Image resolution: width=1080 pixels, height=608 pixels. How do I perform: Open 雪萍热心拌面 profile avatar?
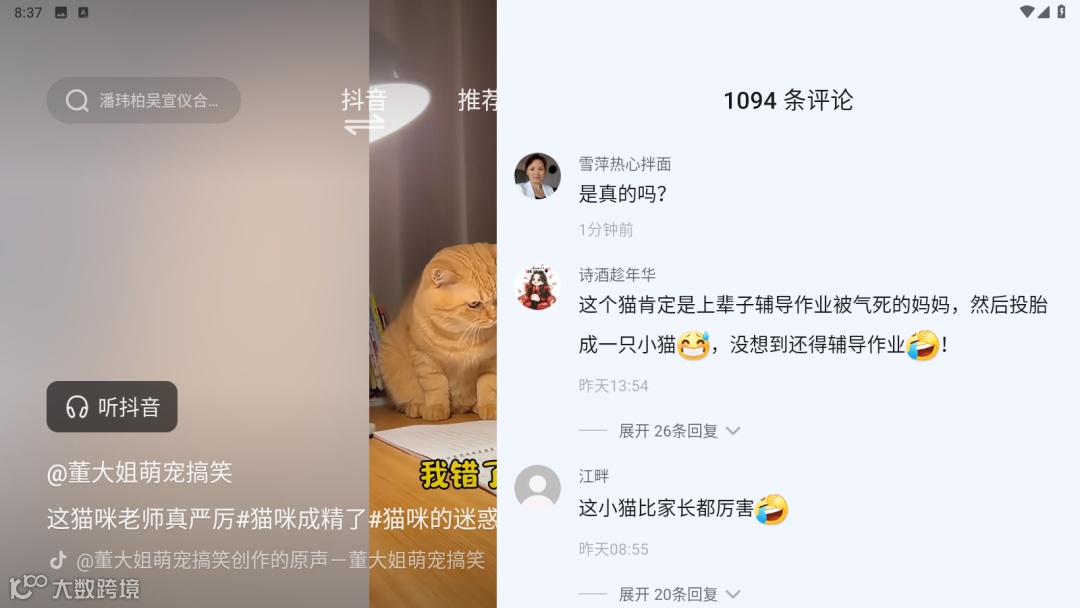(x=537, y=176)
